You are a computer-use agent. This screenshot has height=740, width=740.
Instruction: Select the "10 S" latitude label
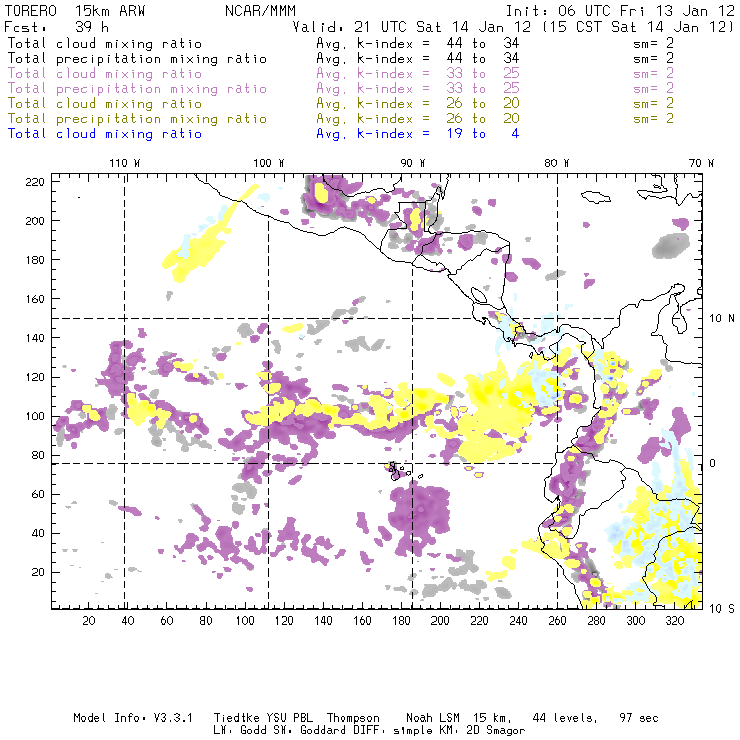(722, 609)
